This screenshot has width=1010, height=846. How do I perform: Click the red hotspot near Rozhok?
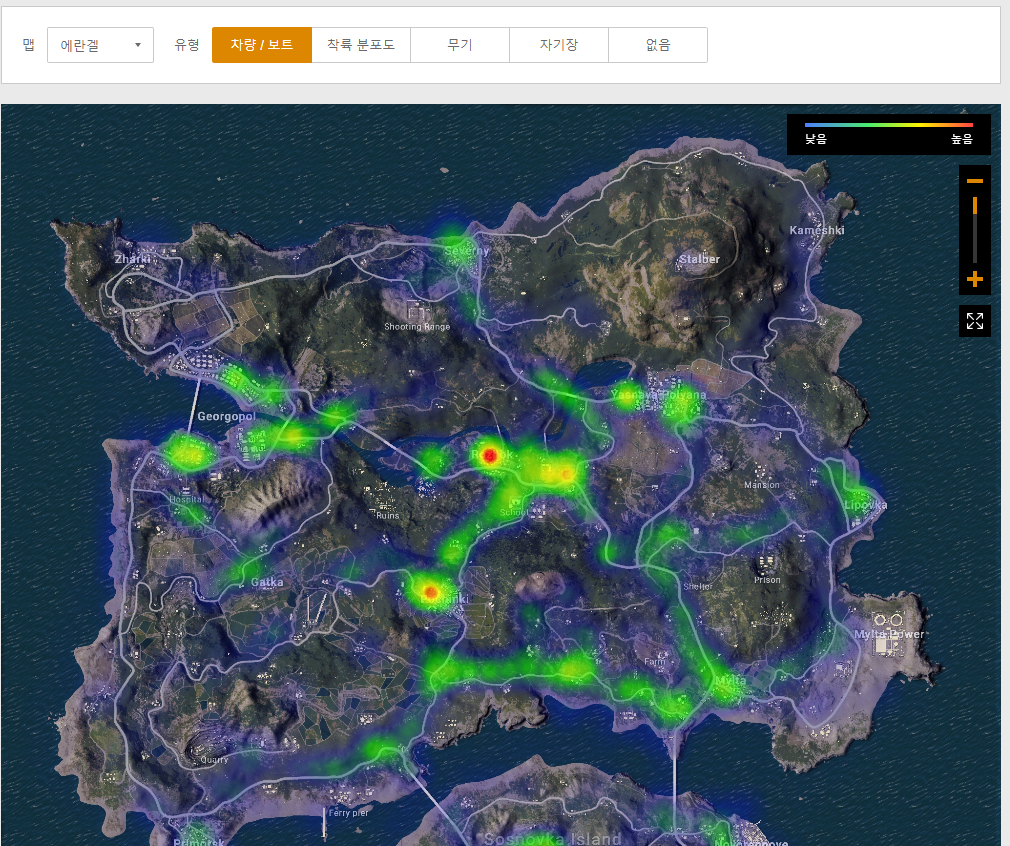pos(490,456)
